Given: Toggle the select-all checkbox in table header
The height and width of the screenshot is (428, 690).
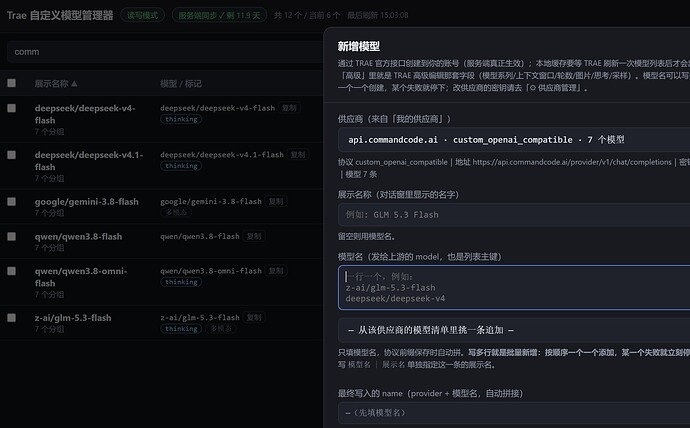Looking at the screenshot, I should click(11, 83).
